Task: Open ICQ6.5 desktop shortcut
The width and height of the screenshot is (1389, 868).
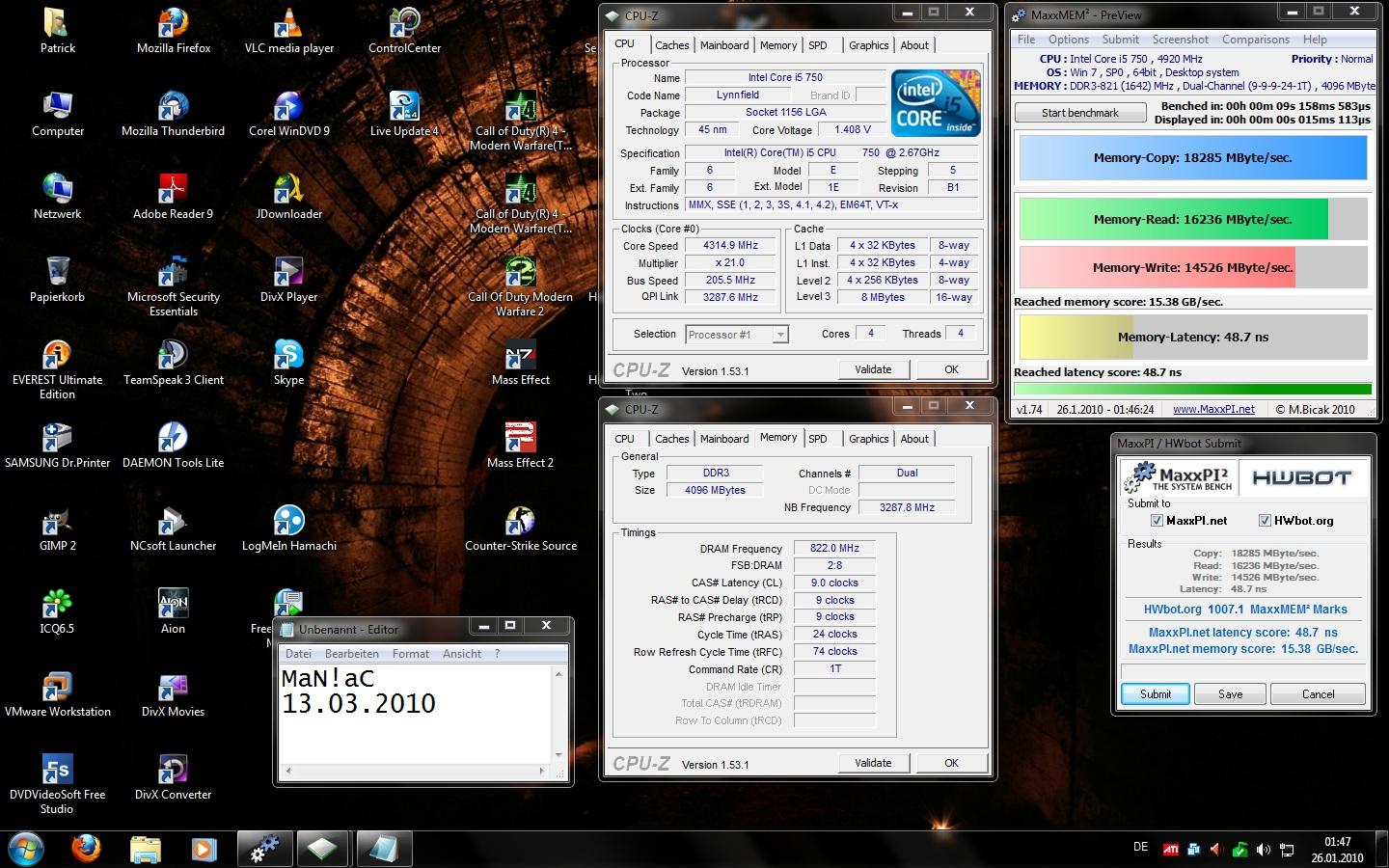Action: (x=58, y=611)
